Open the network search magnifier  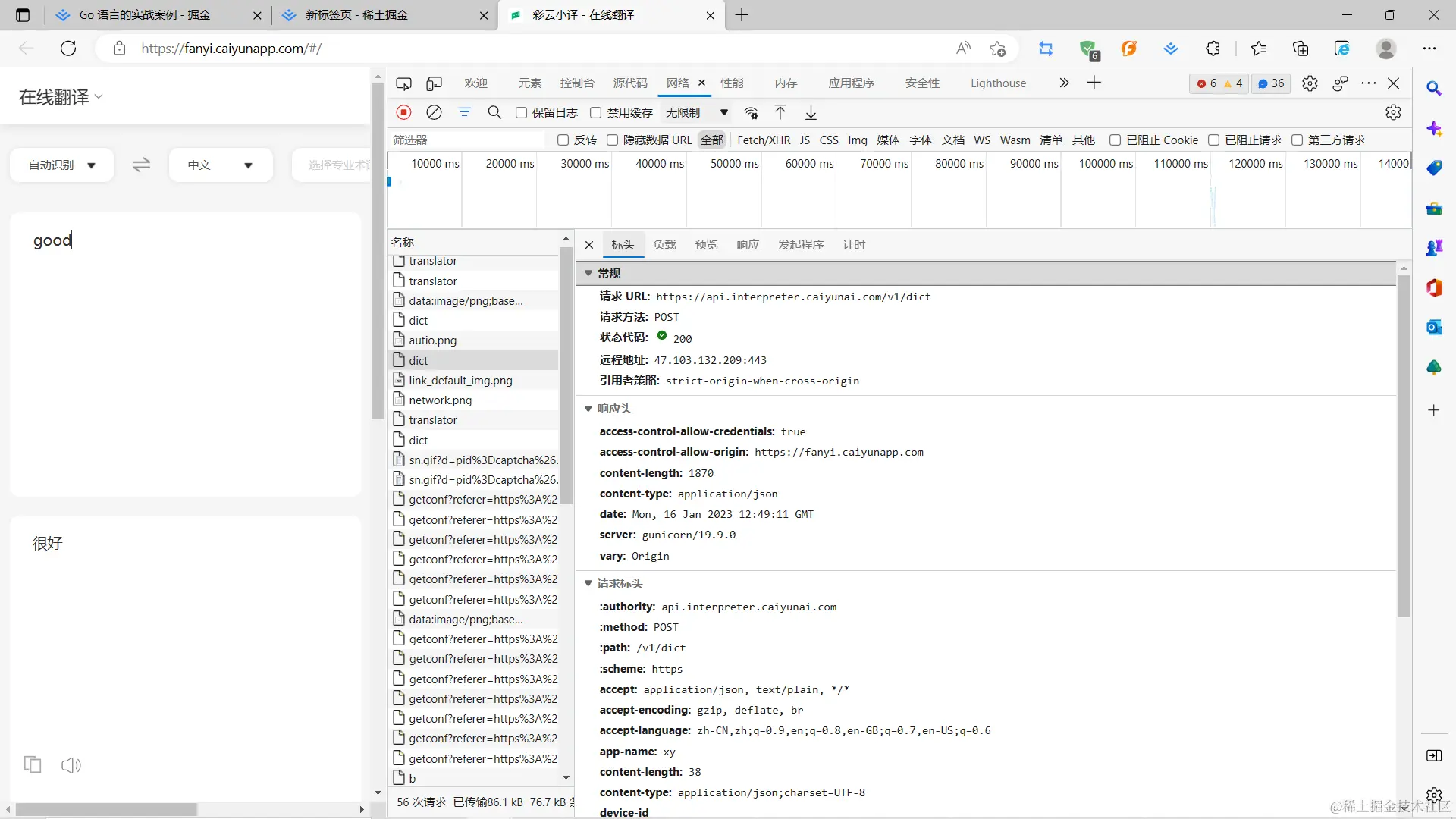pos(494,112)
